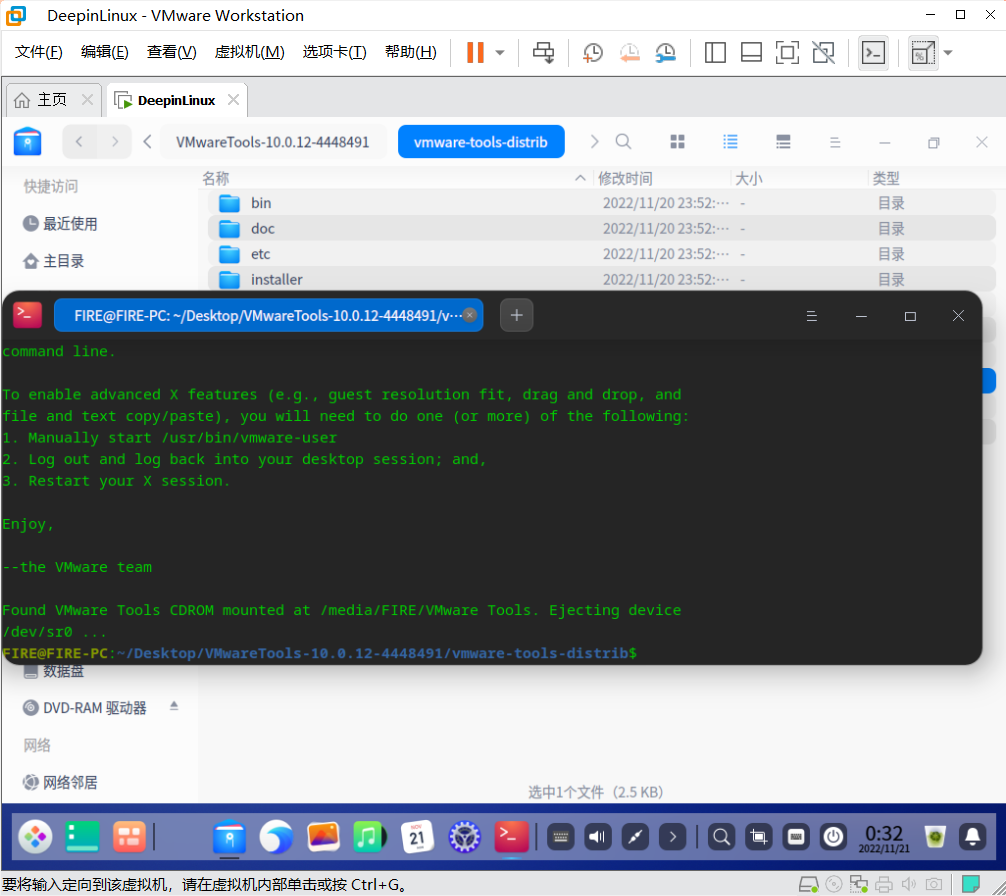Send Ctrl+Alt+Del to the virtual machine
Image resolution: width=1006 pixels, height=896 pixels.
[543, 53]
